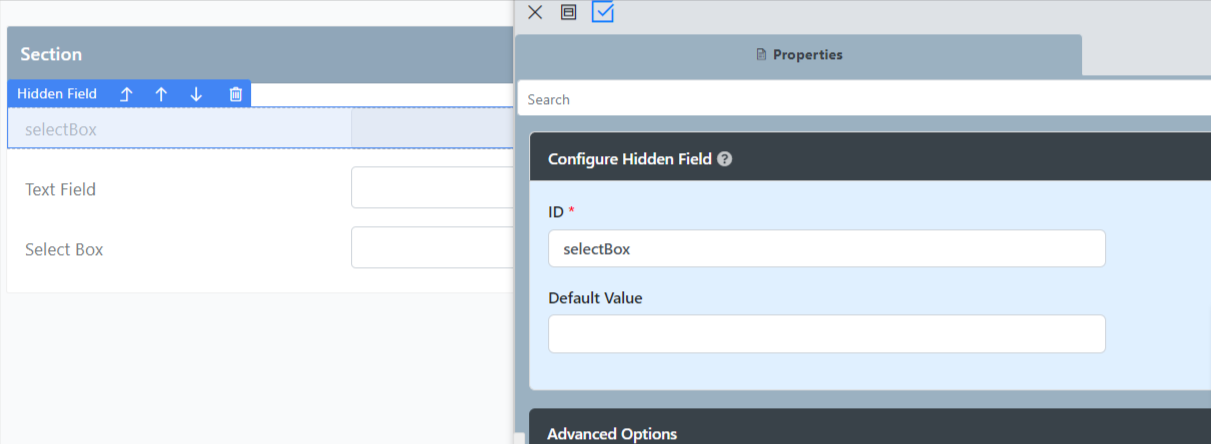
Task: Select the Text Field label in form
Action: click(x=61, y=189)
